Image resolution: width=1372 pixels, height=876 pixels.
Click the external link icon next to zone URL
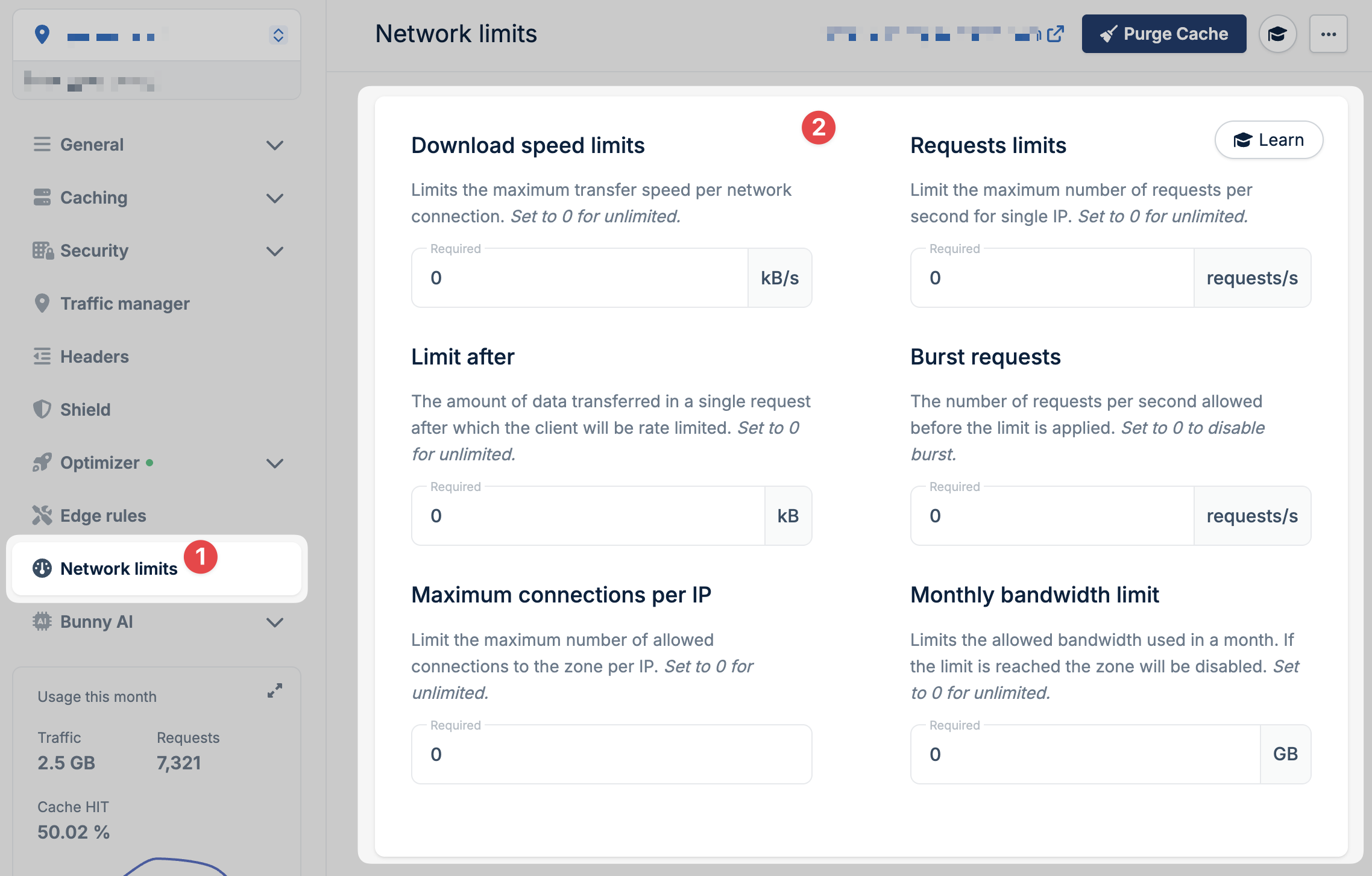coord(1056,35)
